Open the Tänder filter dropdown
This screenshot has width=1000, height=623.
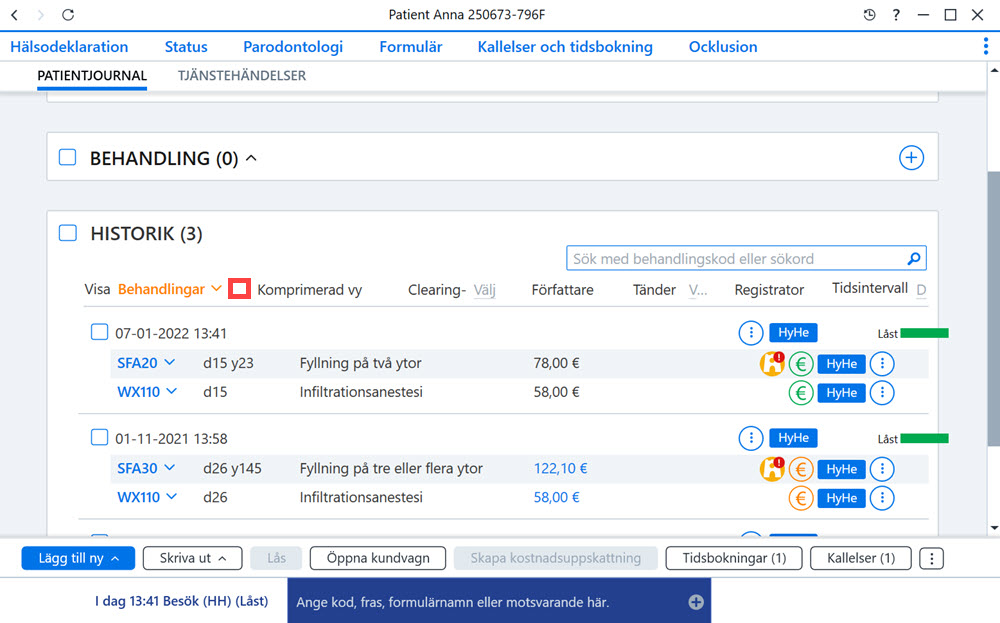[x=698, y=290]
